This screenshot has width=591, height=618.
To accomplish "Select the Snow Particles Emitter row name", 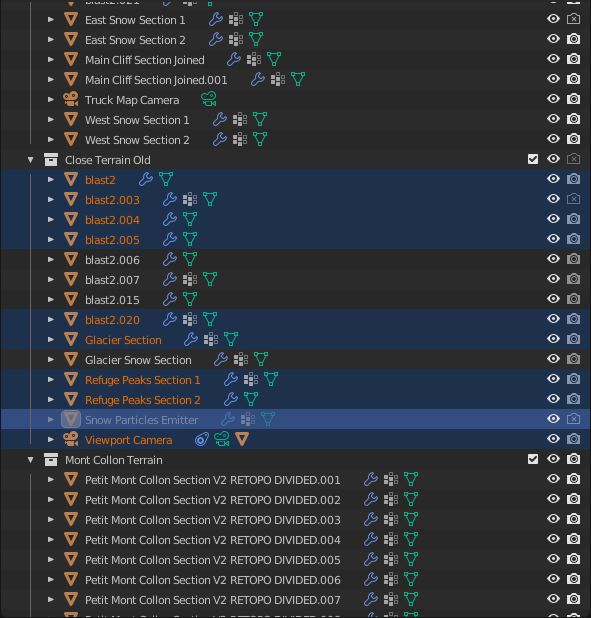I will [142, 420].
